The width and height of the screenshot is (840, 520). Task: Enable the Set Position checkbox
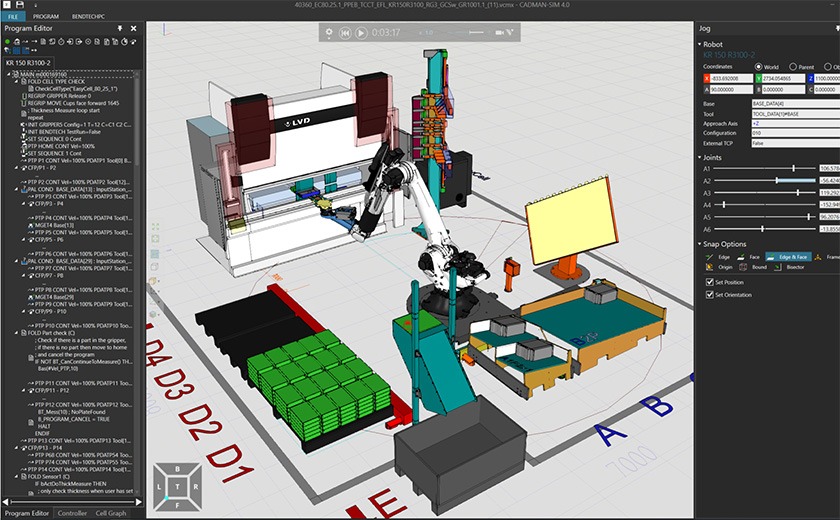tap(709, 283)
